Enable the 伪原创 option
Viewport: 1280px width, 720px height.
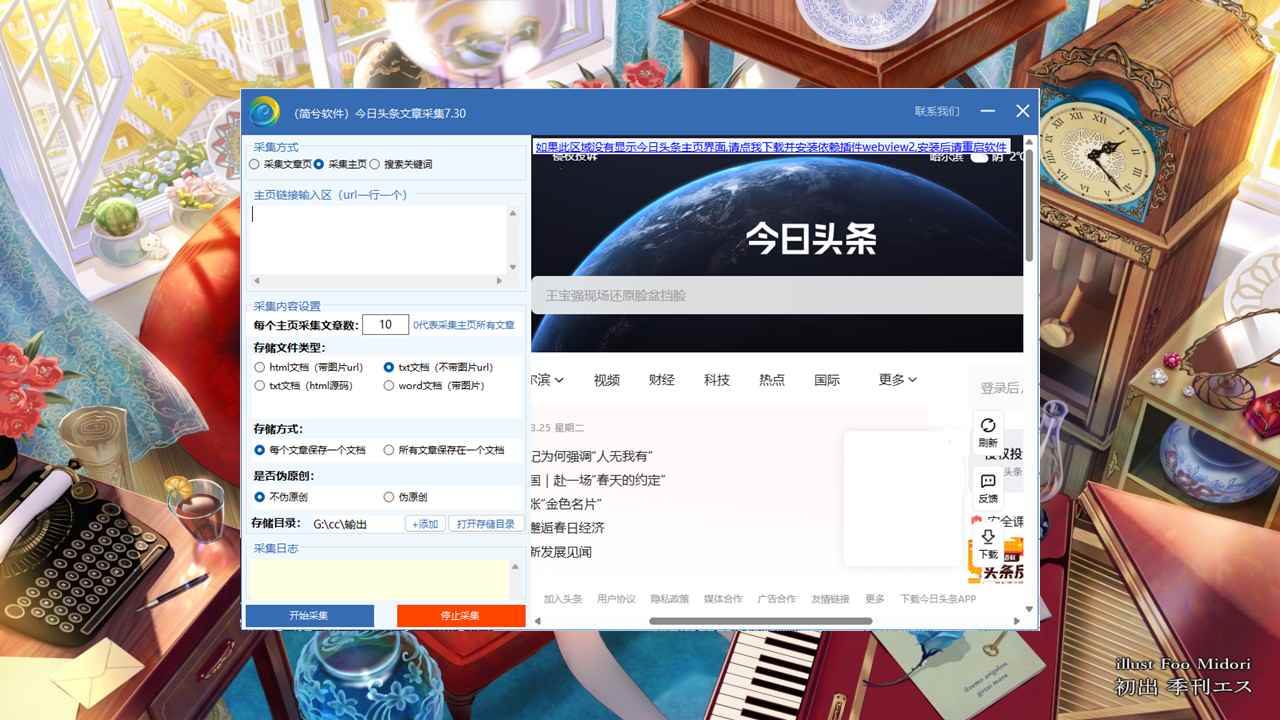(x=389, y=497)
